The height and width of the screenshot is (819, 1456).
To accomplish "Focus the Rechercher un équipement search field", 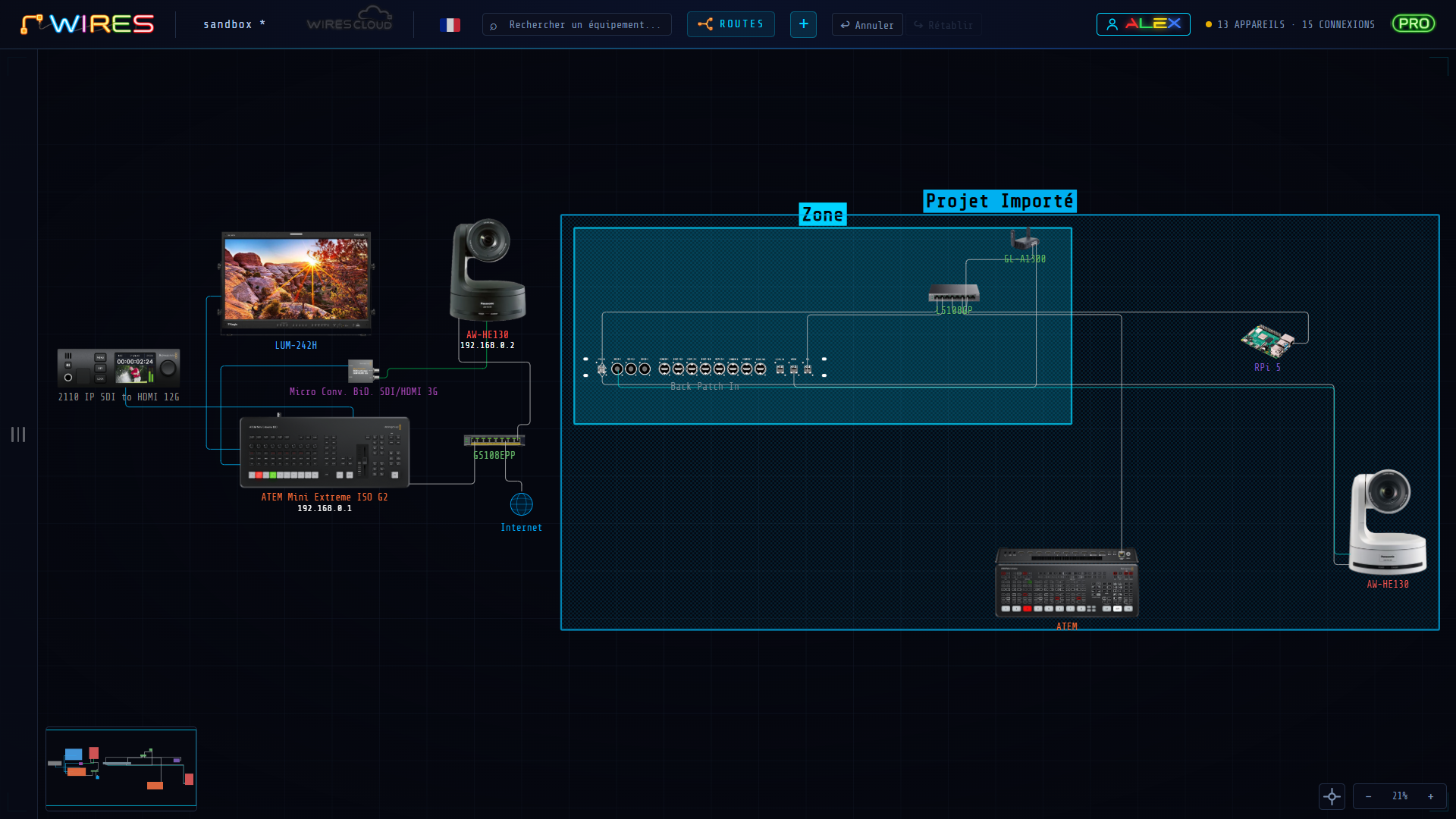I will tap(577, 25).
